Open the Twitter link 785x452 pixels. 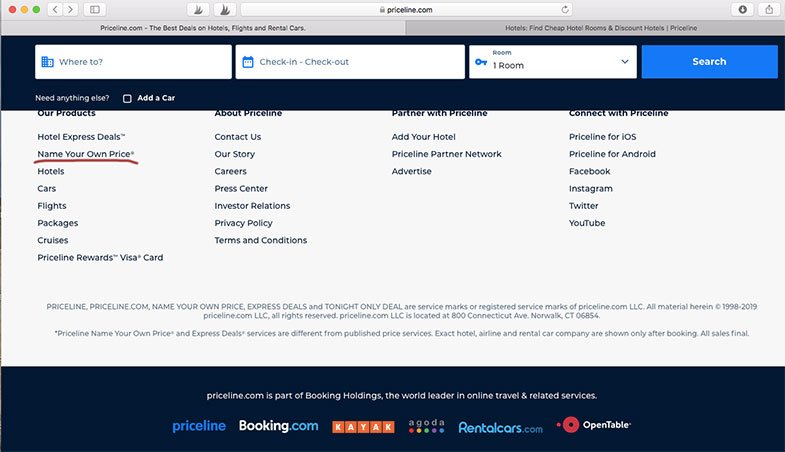(583, 206)
